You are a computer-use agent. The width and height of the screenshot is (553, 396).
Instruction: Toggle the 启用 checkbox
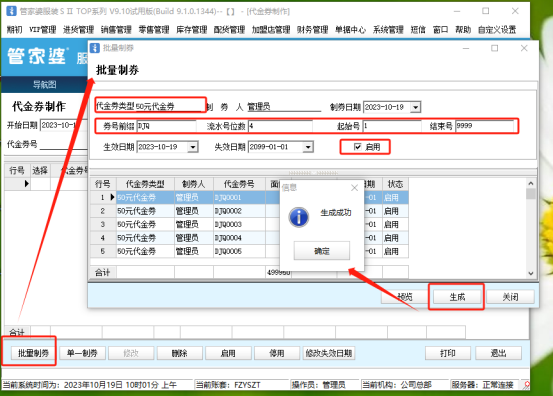click(358, 147)
